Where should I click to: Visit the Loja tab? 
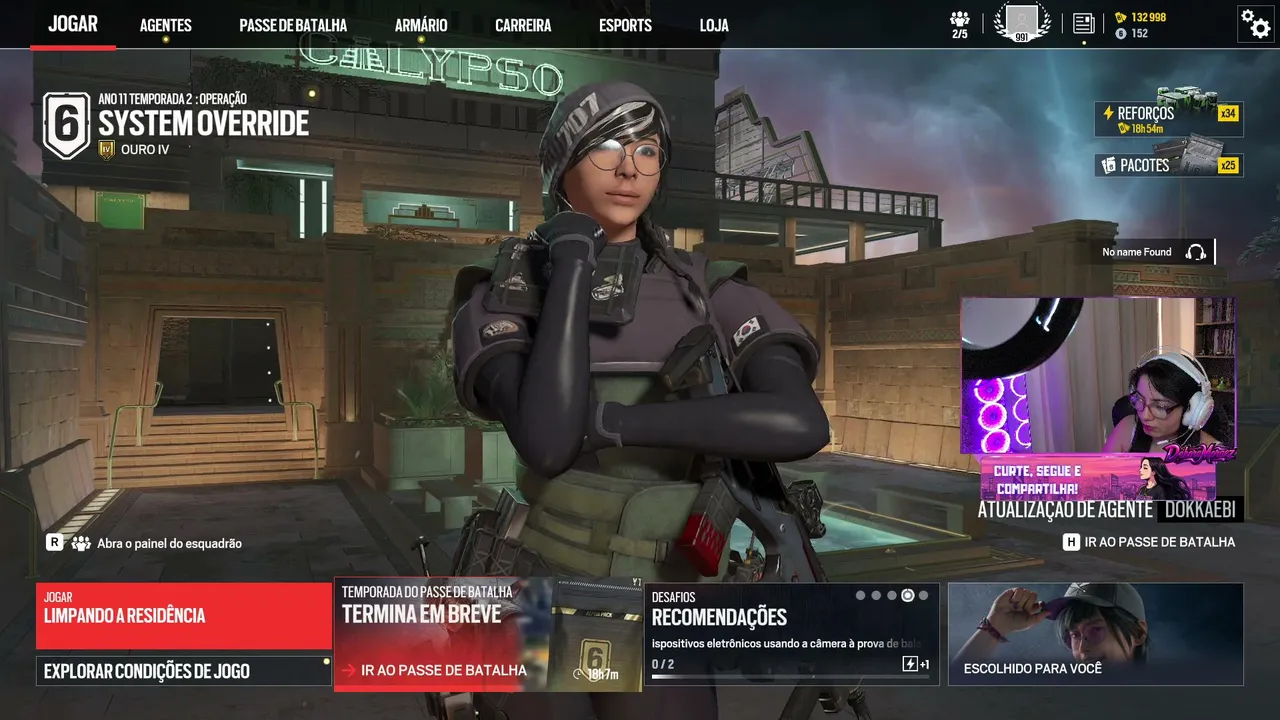[x=714, y=25]
